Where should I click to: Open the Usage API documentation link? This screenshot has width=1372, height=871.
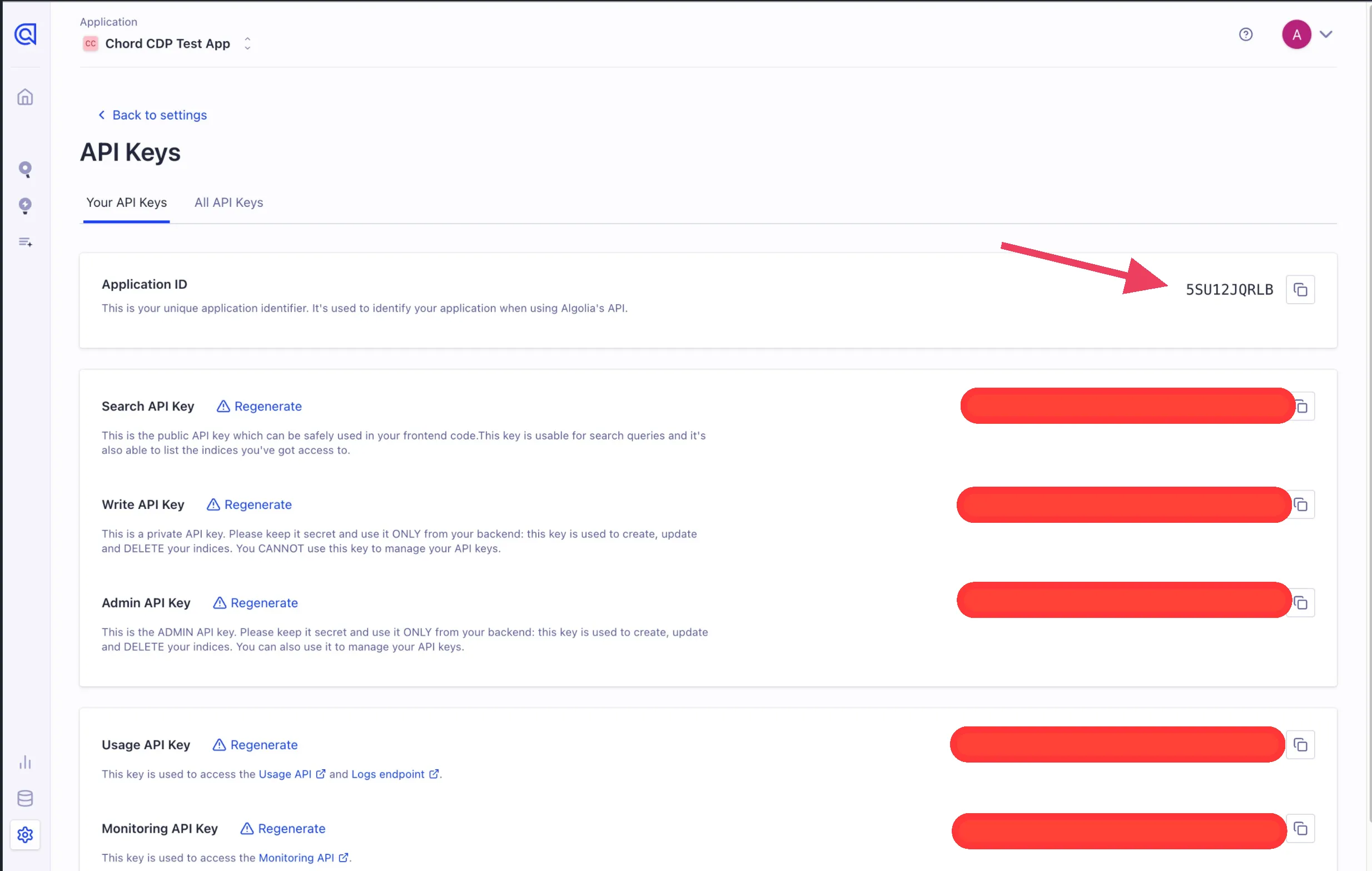[x=292, y=774]
